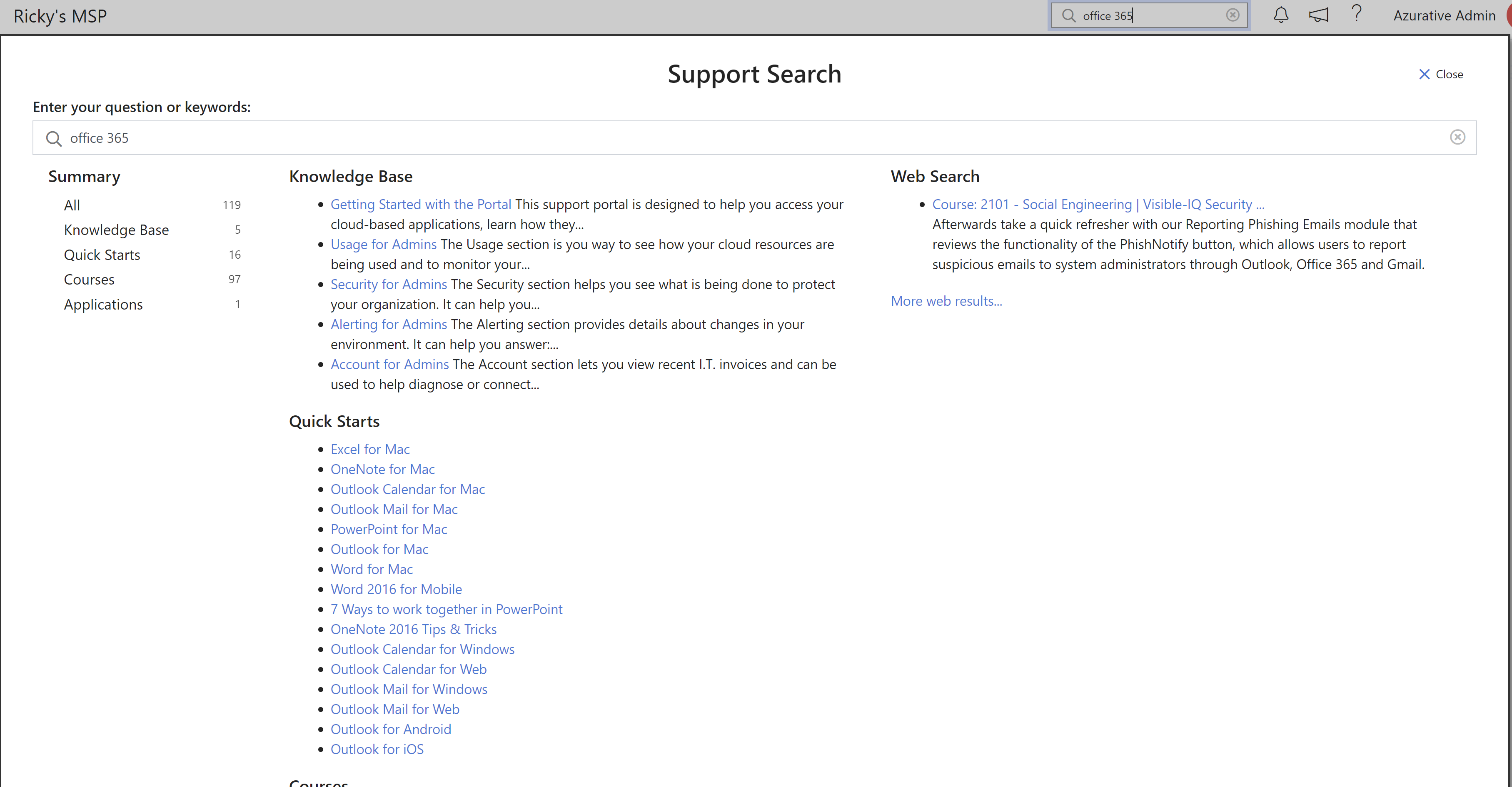Viewport: 1512px width, 787px height.
Task: Open Word 2016 for Mobile quick start
Action: click(396, 589)
